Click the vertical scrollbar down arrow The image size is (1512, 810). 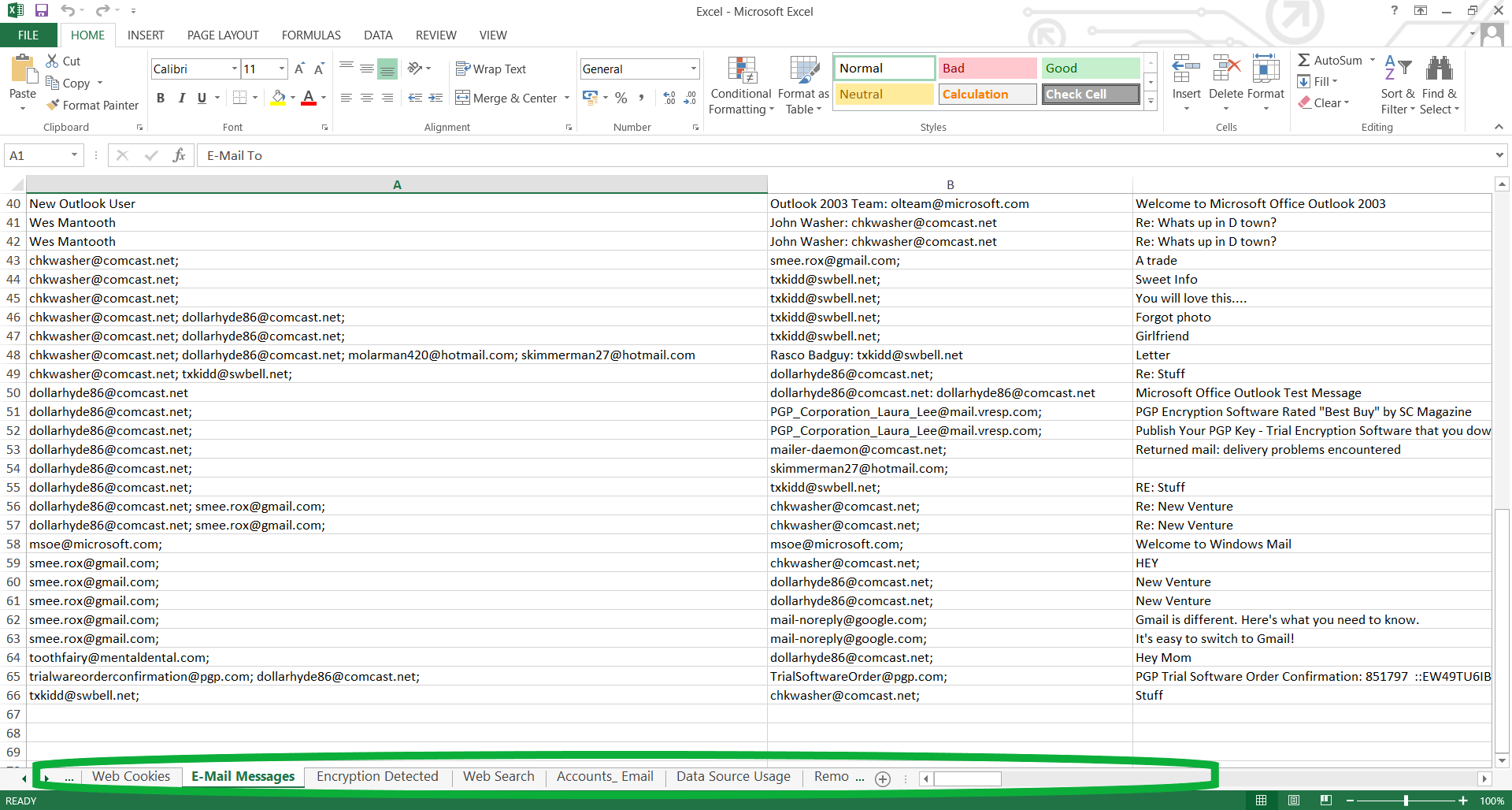tap(1502, 760)
